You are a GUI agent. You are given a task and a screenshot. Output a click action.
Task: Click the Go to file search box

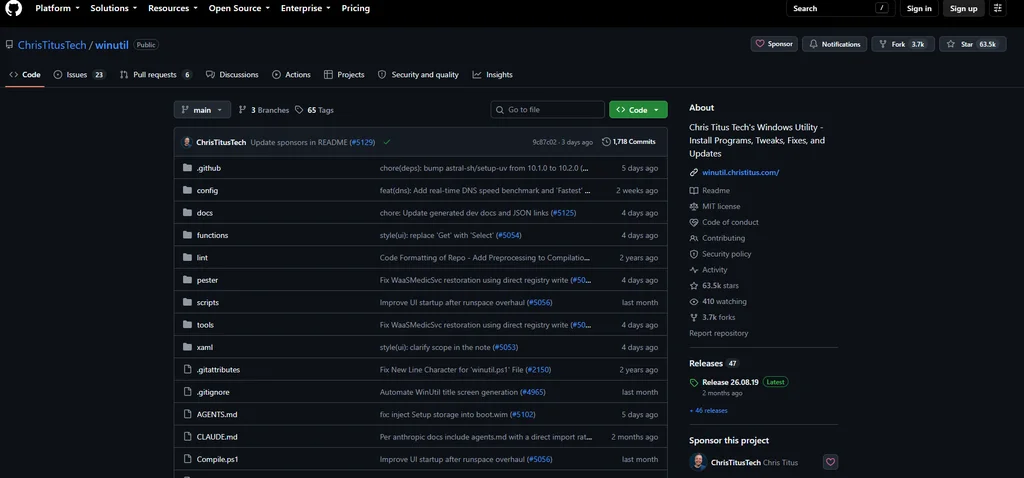[x=547, y=110]
